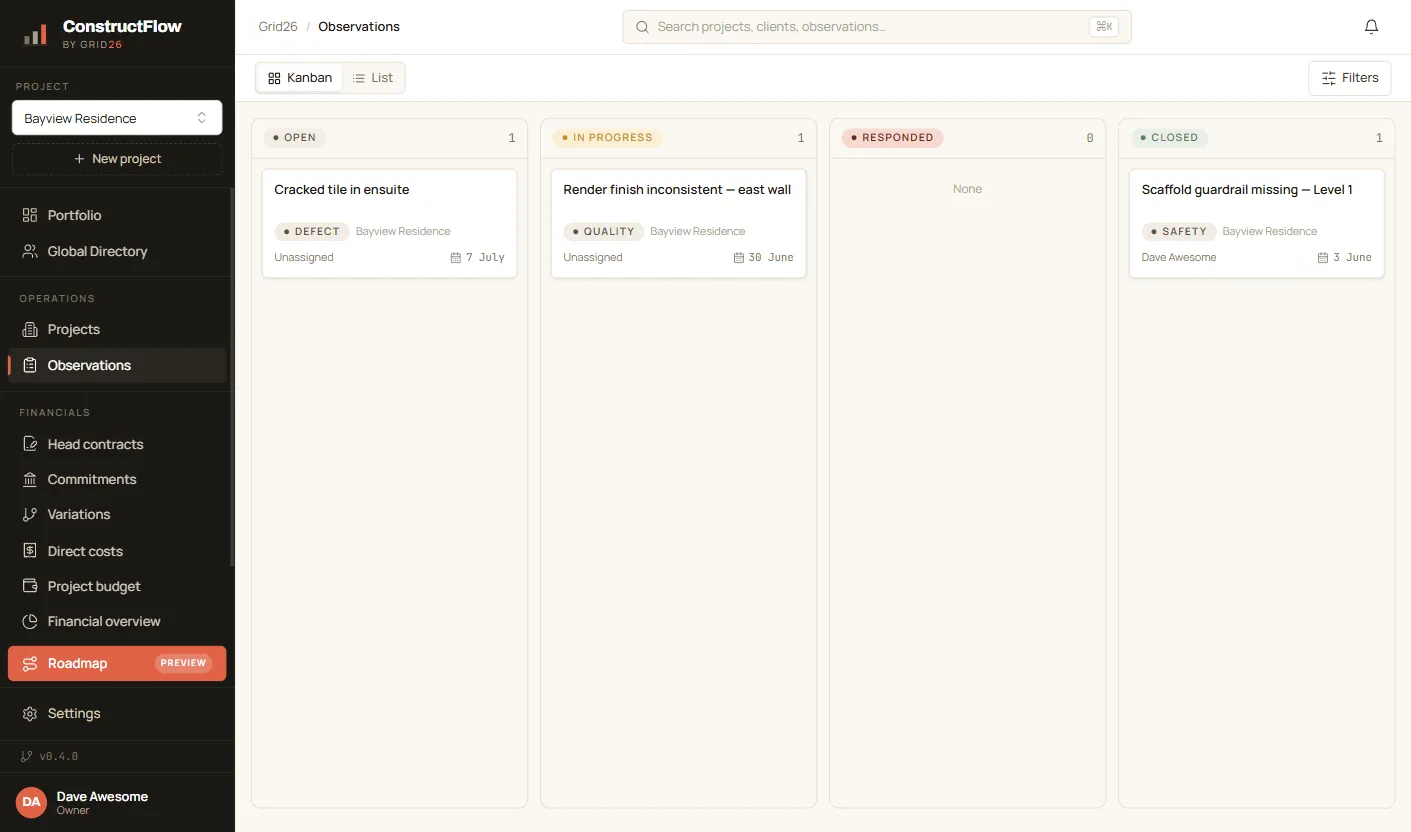1411x832 pixels.
Task: Open Direct costs
Action: pyautogui.click(x=117, y=551)
